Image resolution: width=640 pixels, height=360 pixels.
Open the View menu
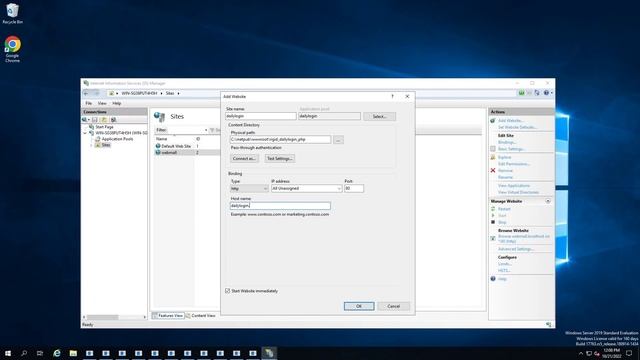click(102, 104)
